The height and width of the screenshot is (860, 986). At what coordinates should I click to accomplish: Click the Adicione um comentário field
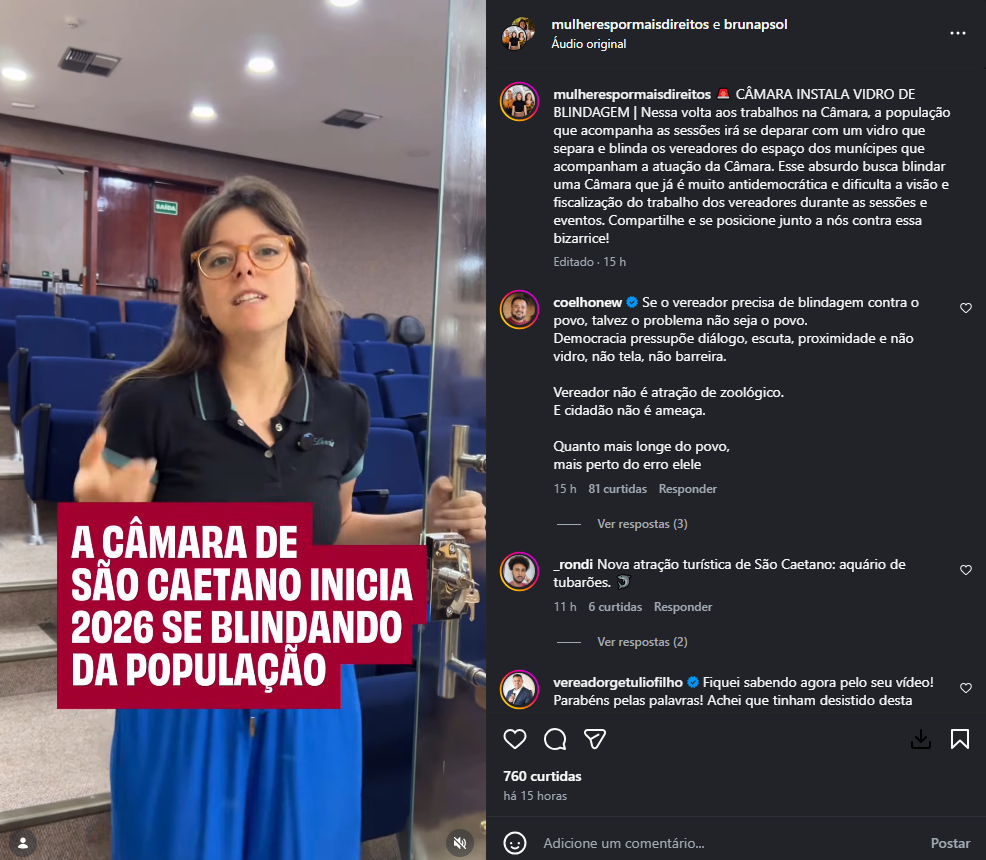click(x=729, y=843)
